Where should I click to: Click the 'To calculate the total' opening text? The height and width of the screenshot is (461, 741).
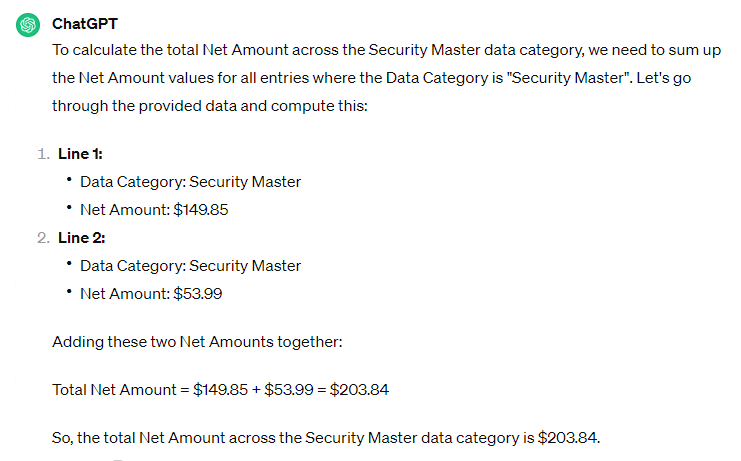[x=125, y=50]
